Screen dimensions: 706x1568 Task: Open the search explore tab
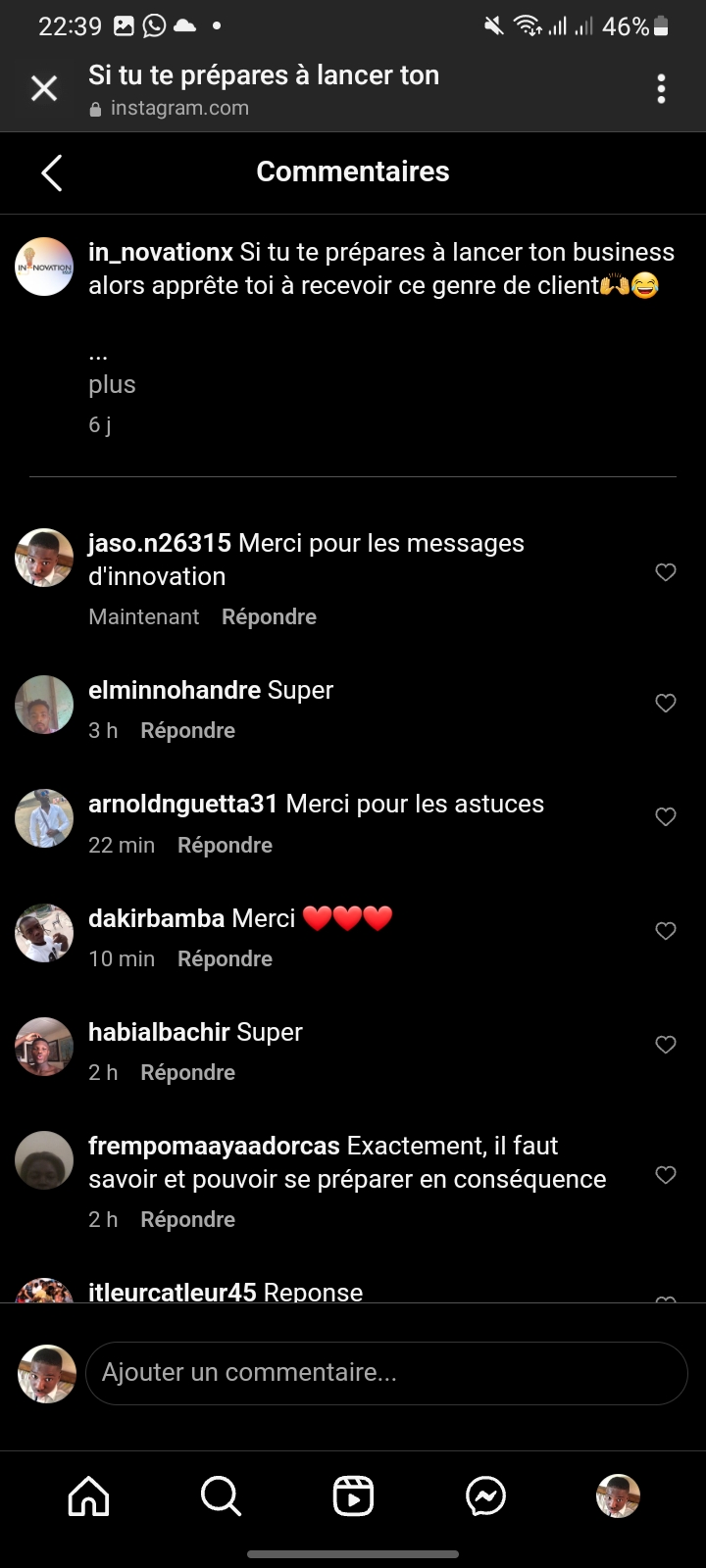click(x=221, y=1496)
